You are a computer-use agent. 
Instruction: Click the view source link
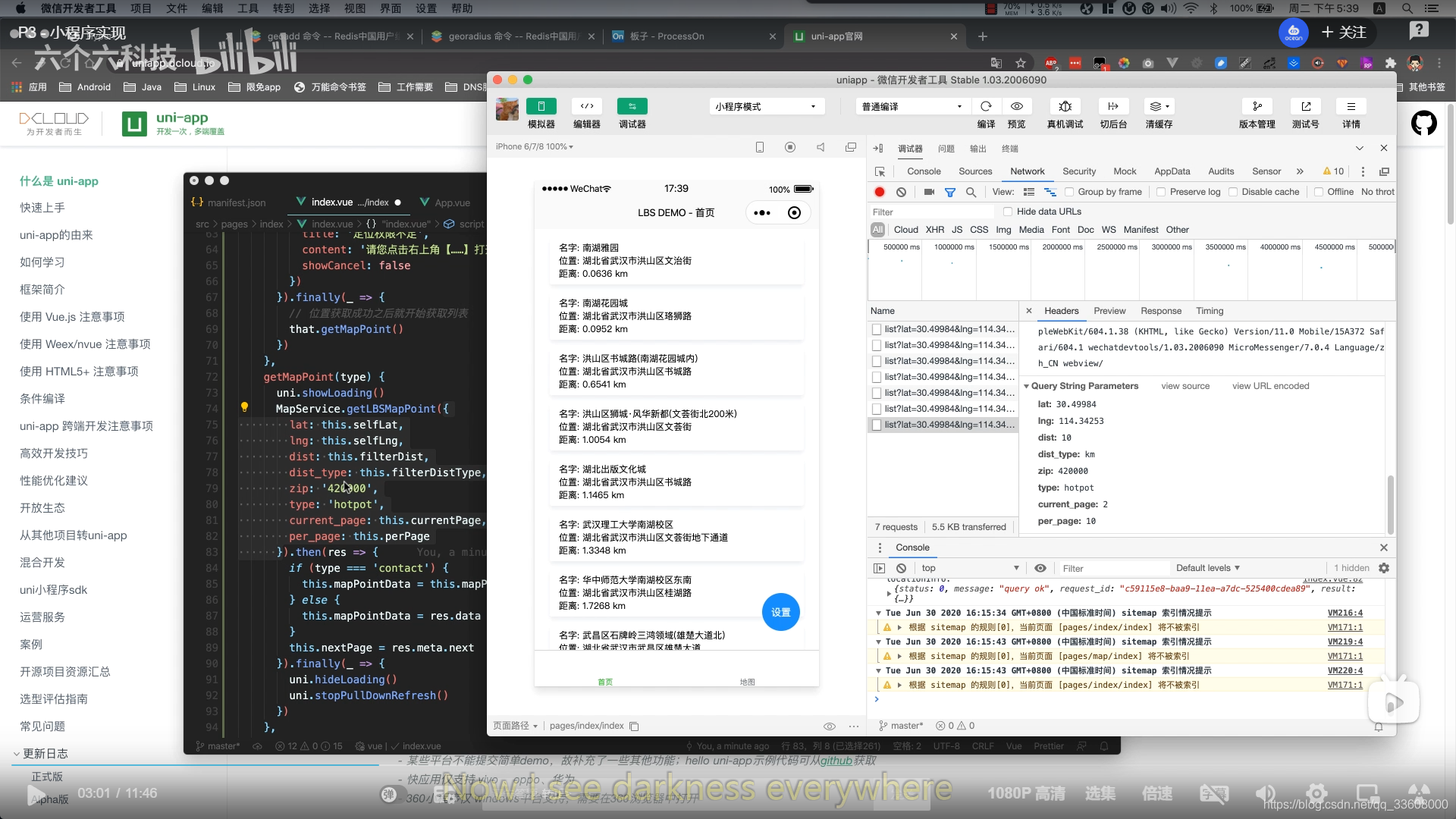click(1185, 386)
